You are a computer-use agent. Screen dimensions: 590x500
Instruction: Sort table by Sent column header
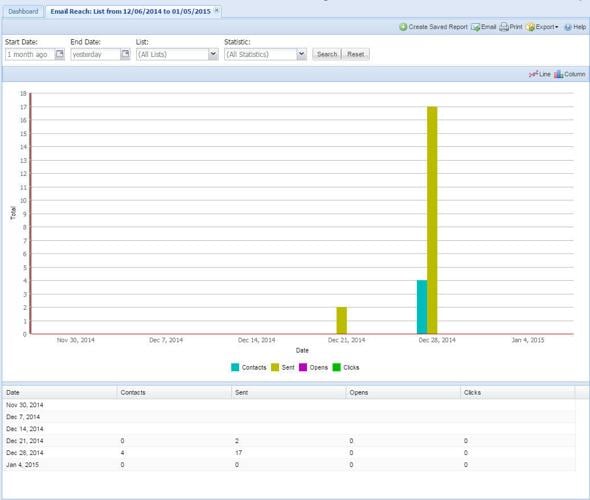(x=289, y=392)
